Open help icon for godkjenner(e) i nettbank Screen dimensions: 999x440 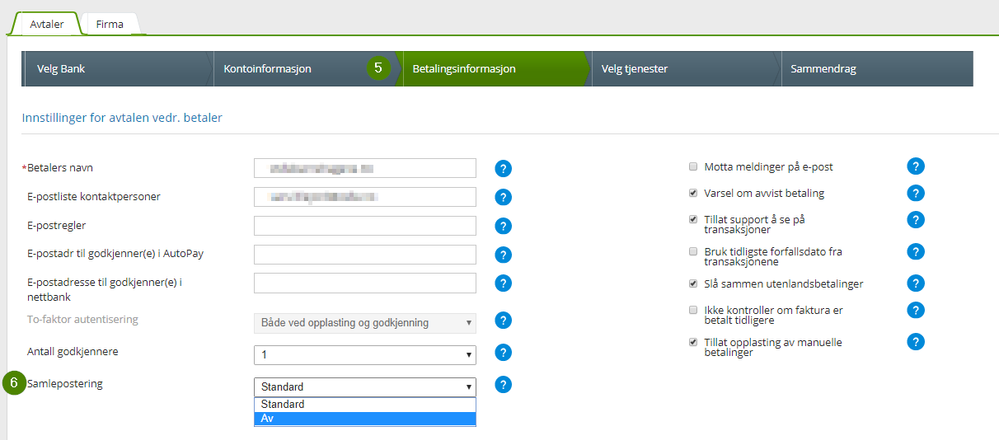[503, 283]
